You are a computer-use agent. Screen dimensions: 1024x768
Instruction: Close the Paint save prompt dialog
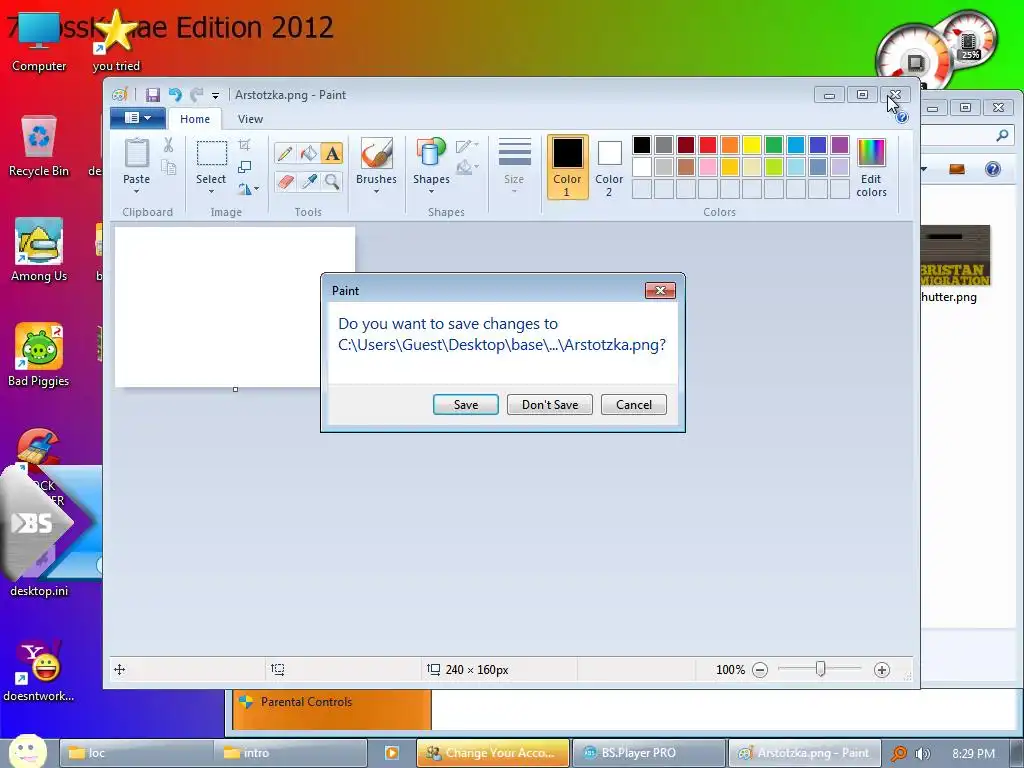click(660, 291)
